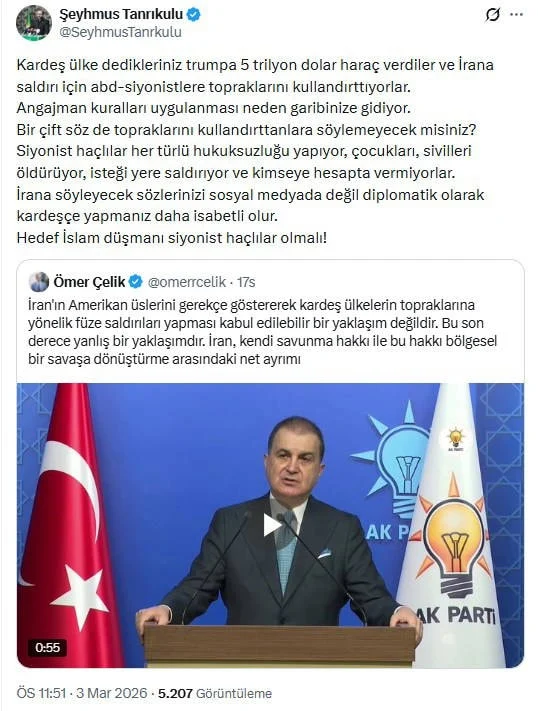Screen dimensions: 538x711
Task: Play the quoted AK Parti video
Action: tap(271, 525)
